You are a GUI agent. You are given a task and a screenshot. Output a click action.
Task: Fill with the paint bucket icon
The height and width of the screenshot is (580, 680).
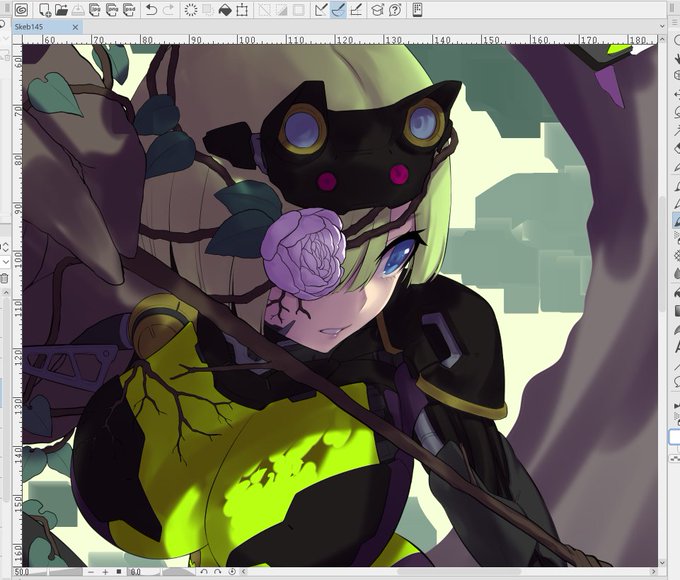pyautogui.click(x=225, y=10)
